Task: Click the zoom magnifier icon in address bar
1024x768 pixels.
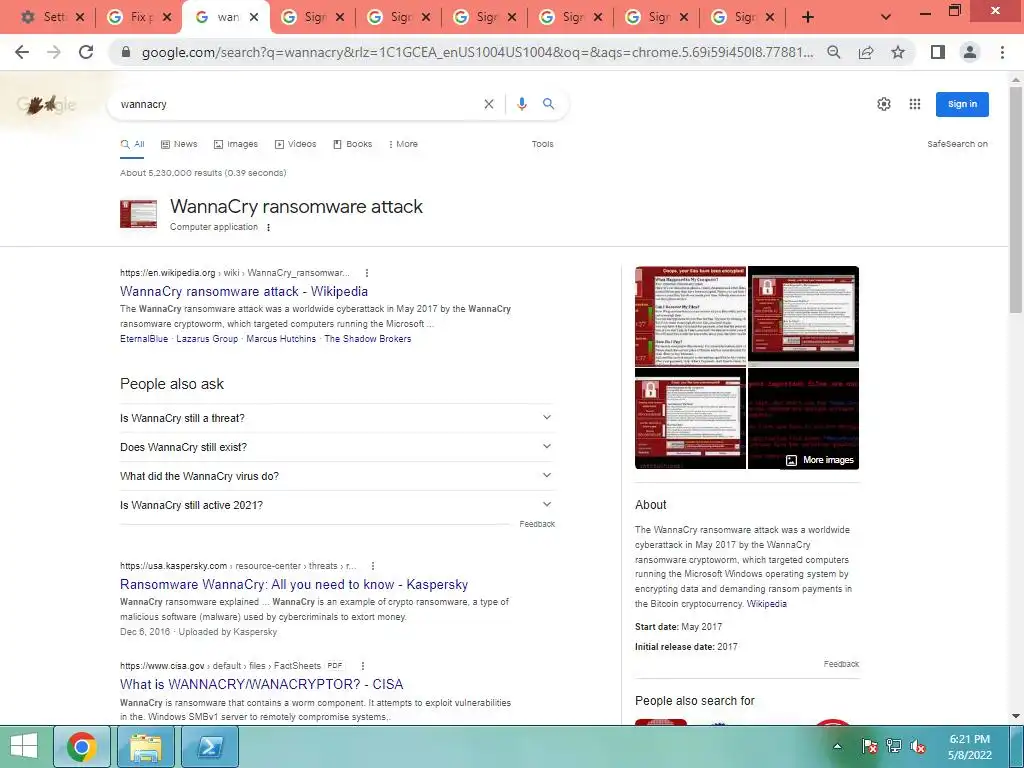Action: point(834,52)
